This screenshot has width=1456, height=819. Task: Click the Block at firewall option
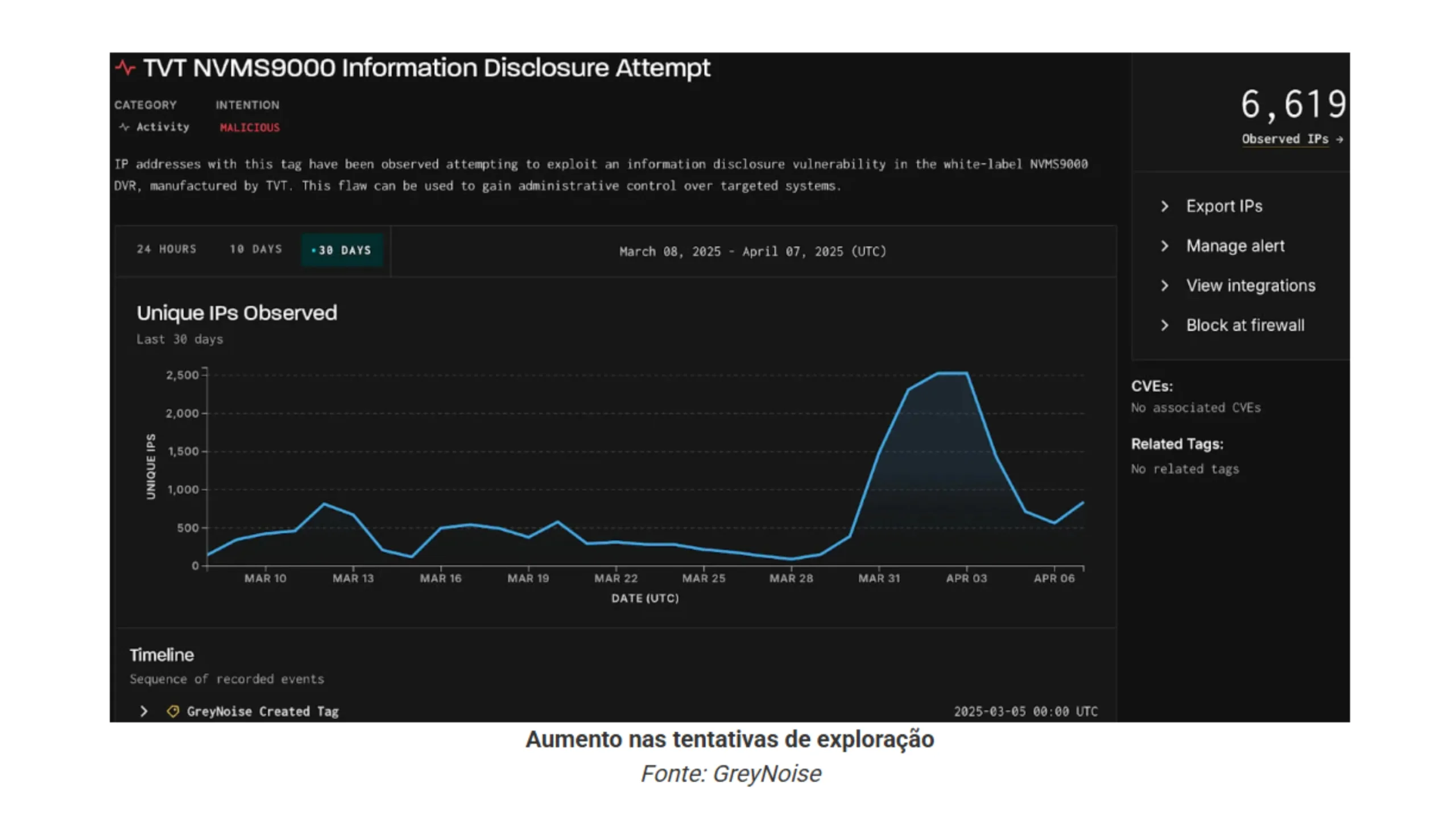pyautogui.click(x=1245, y=325)
